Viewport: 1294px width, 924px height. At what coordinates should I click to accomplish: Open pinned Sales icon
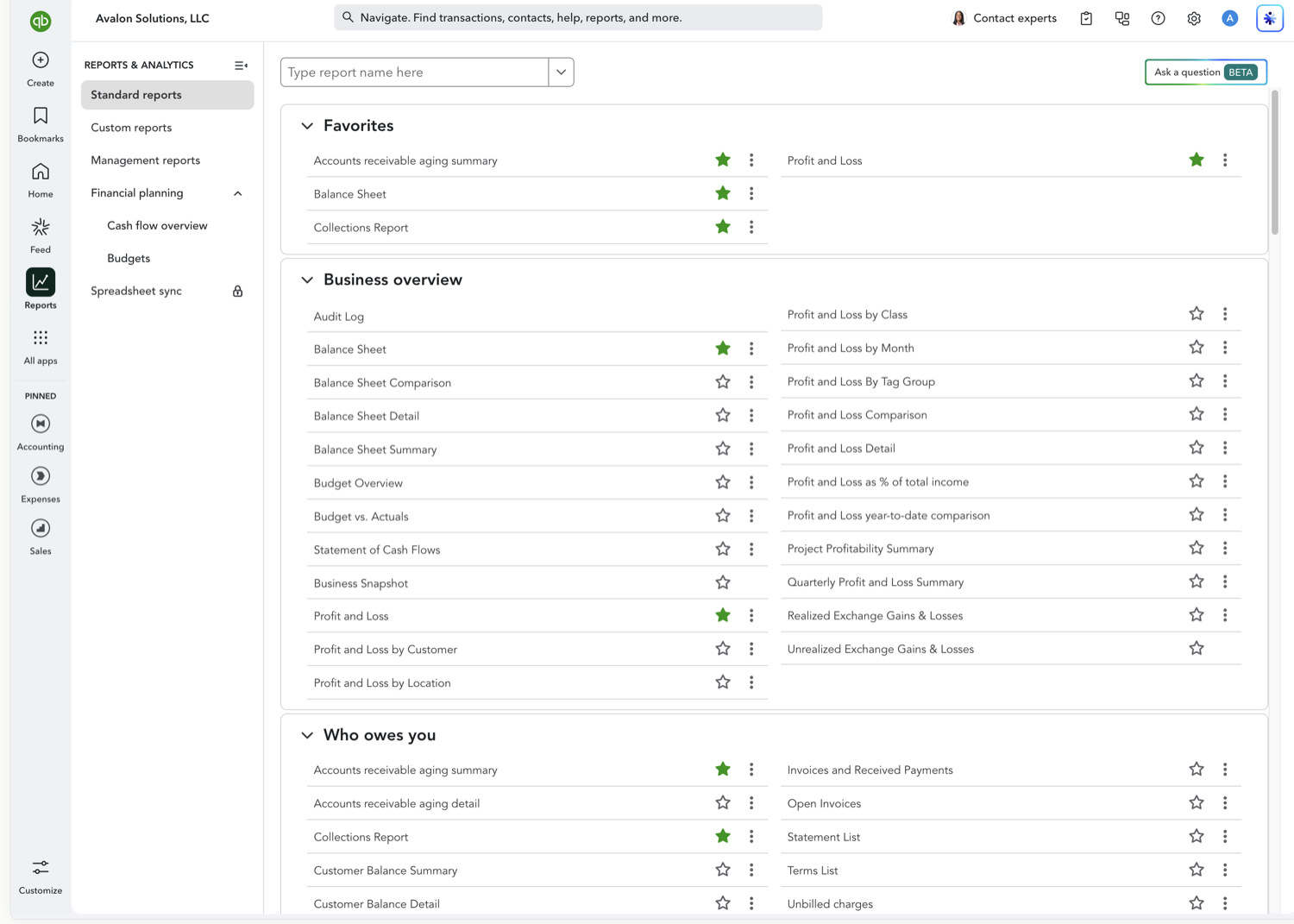pyautogui.click(x=41, y=528)
